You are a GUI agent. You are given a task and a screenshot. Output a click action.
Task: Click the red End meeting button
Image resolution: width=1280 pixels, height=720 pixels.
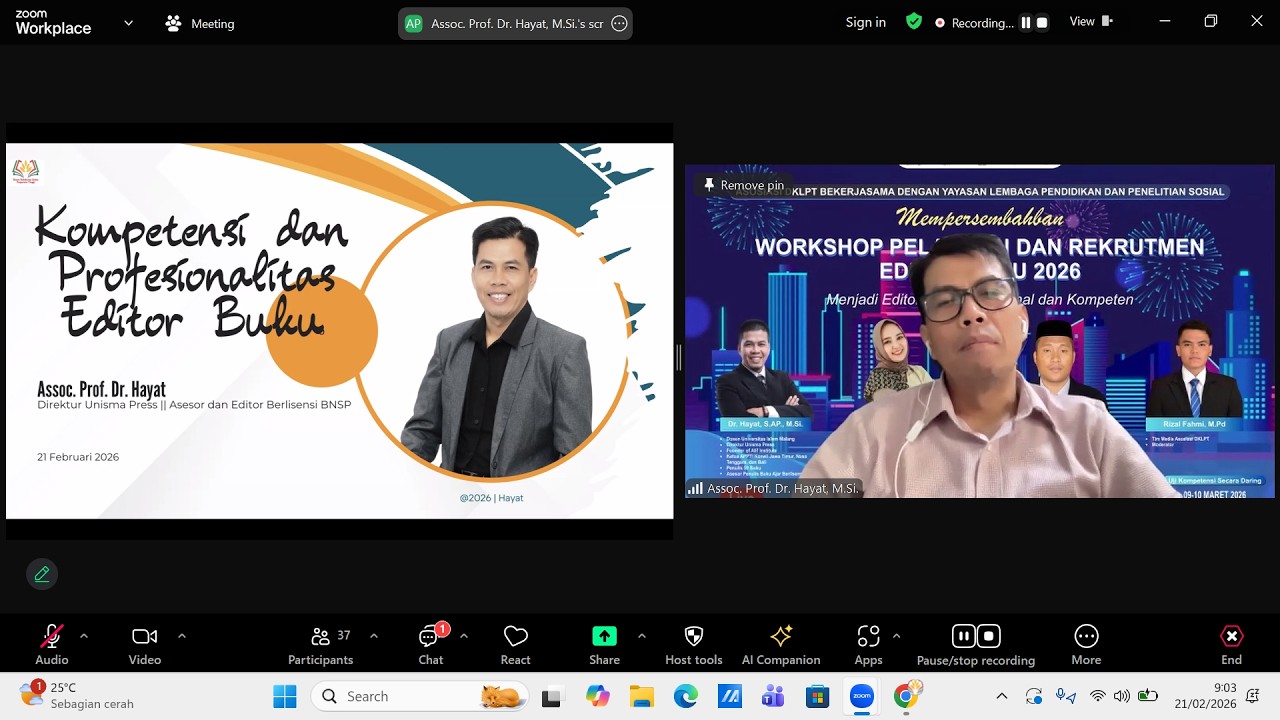1232,644
